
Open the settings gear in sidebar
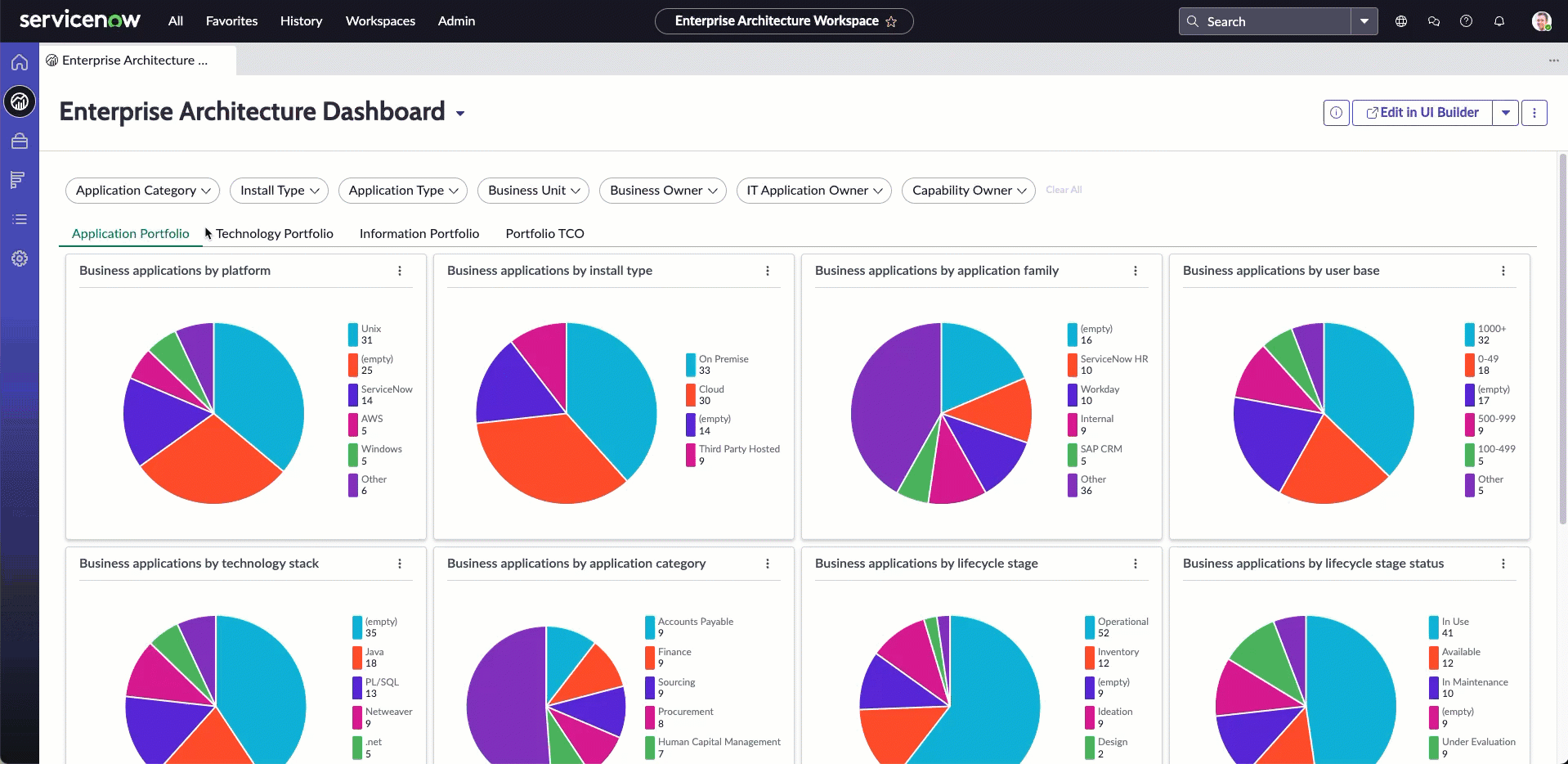20,258
